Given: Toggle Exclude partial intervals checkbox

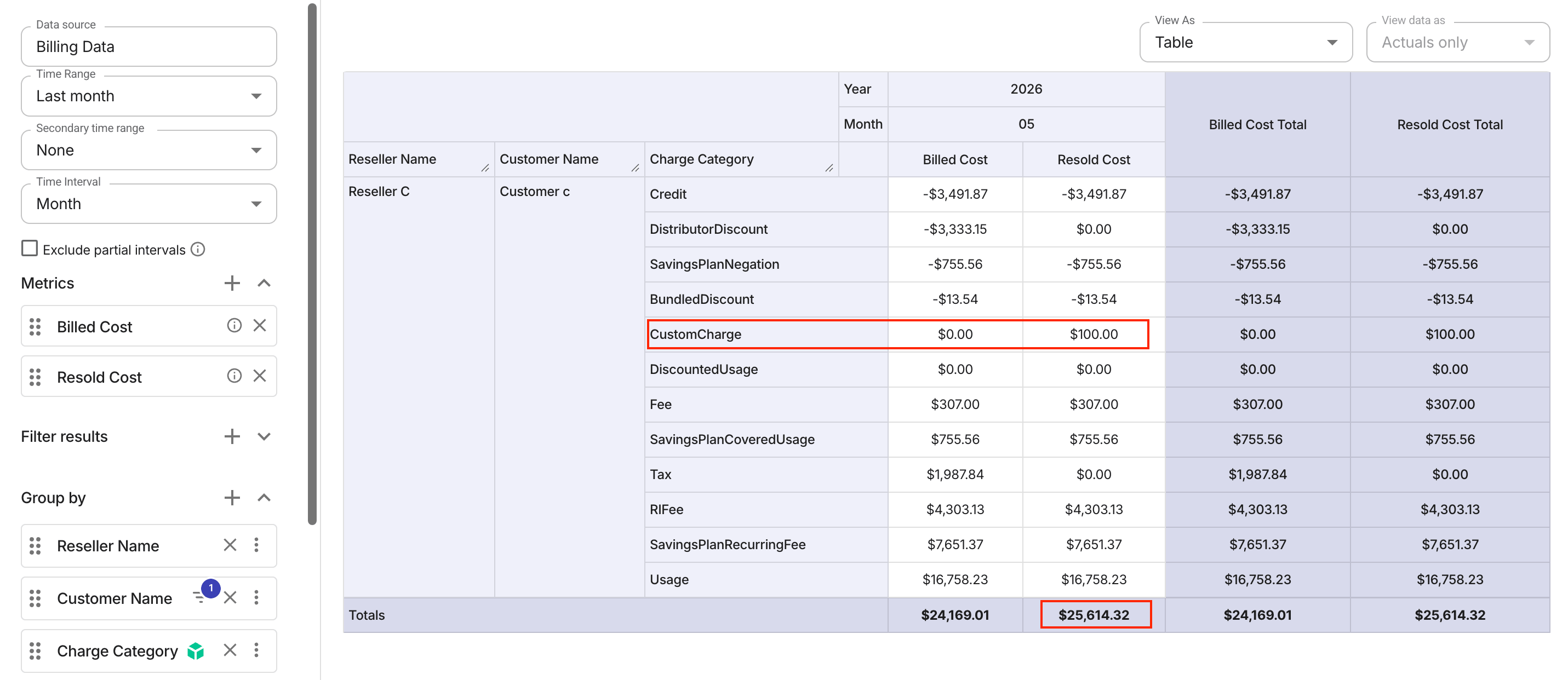Looking at the screenshot, I should (x=29, y=249).
